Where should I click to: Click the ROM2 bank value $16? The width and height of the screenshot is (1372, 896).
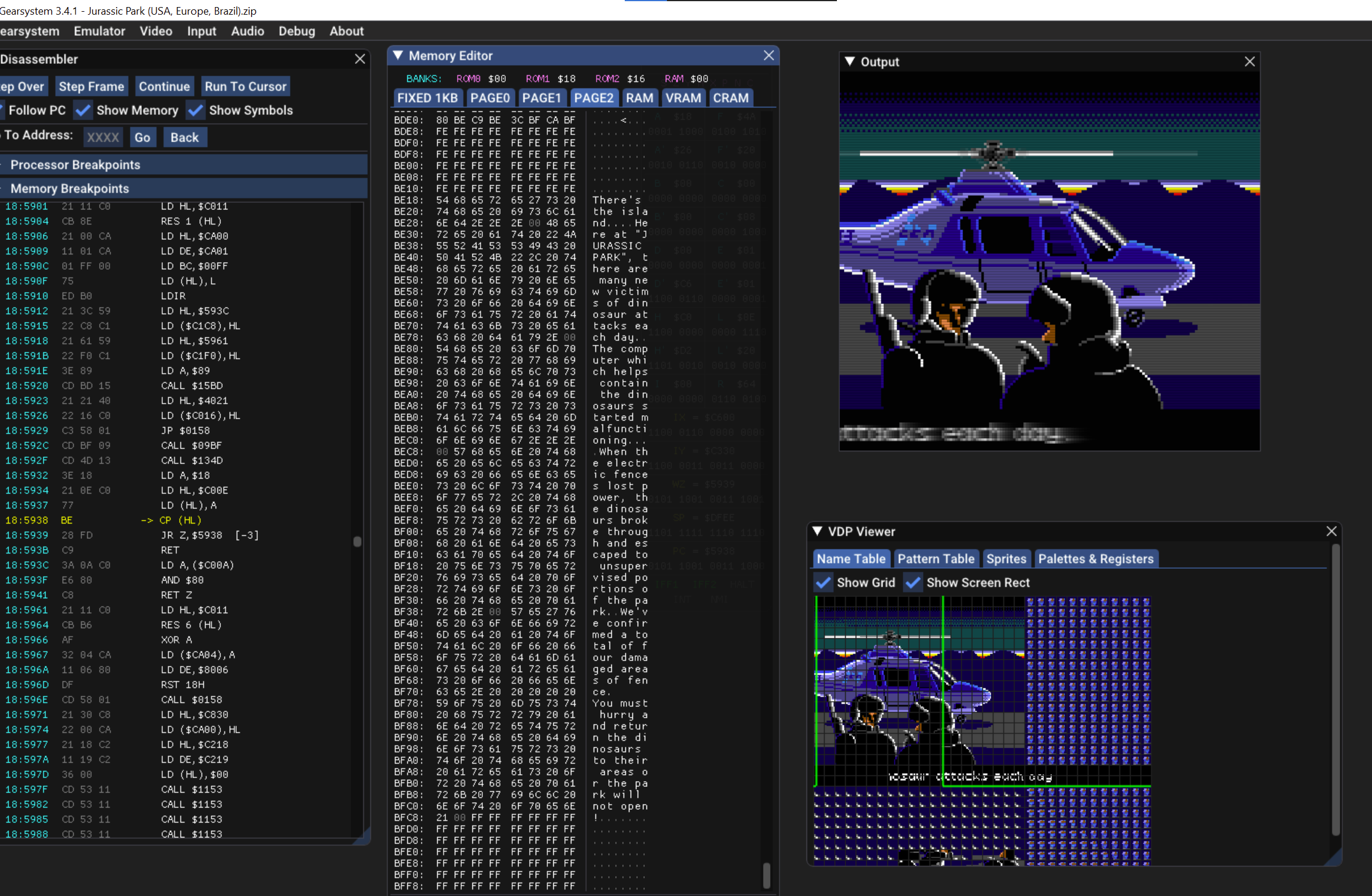tap(636, 79)
